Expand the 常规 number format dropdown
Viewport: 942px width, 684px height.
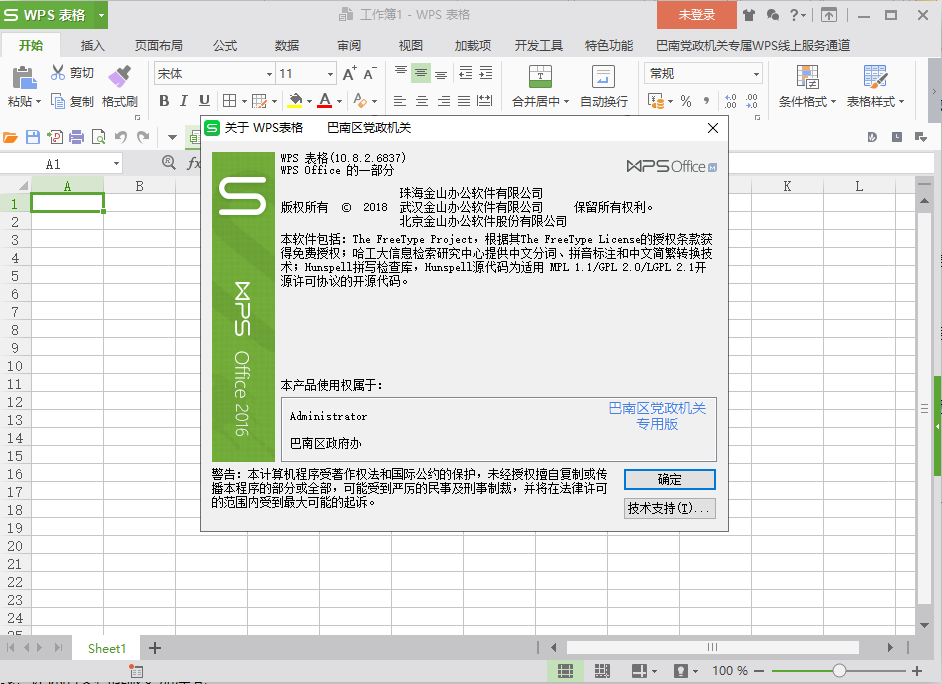(x=756, y=74)
